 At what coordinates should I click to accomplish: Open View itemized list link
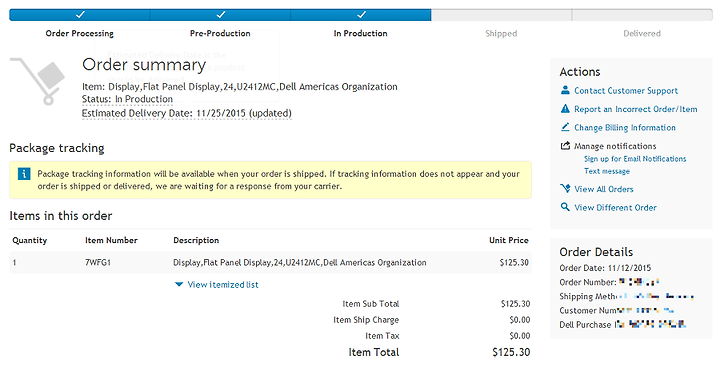pyautogui.click(x=223, y=285)
